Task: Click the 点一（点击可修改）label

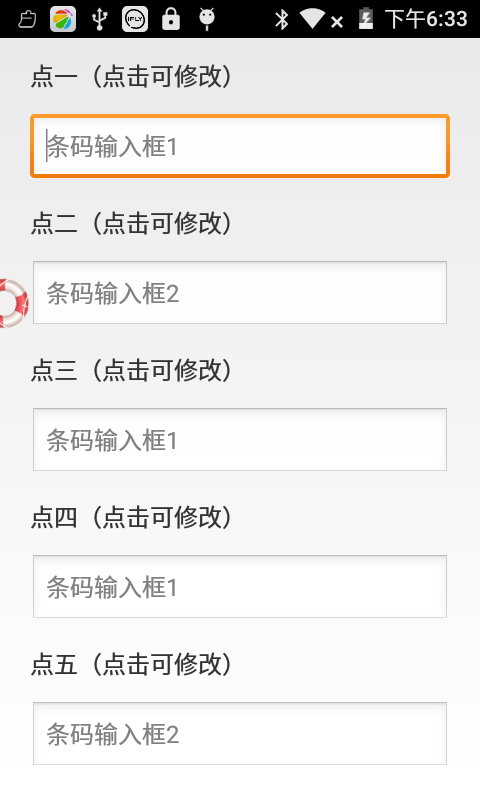Action: tap(131, 77)
